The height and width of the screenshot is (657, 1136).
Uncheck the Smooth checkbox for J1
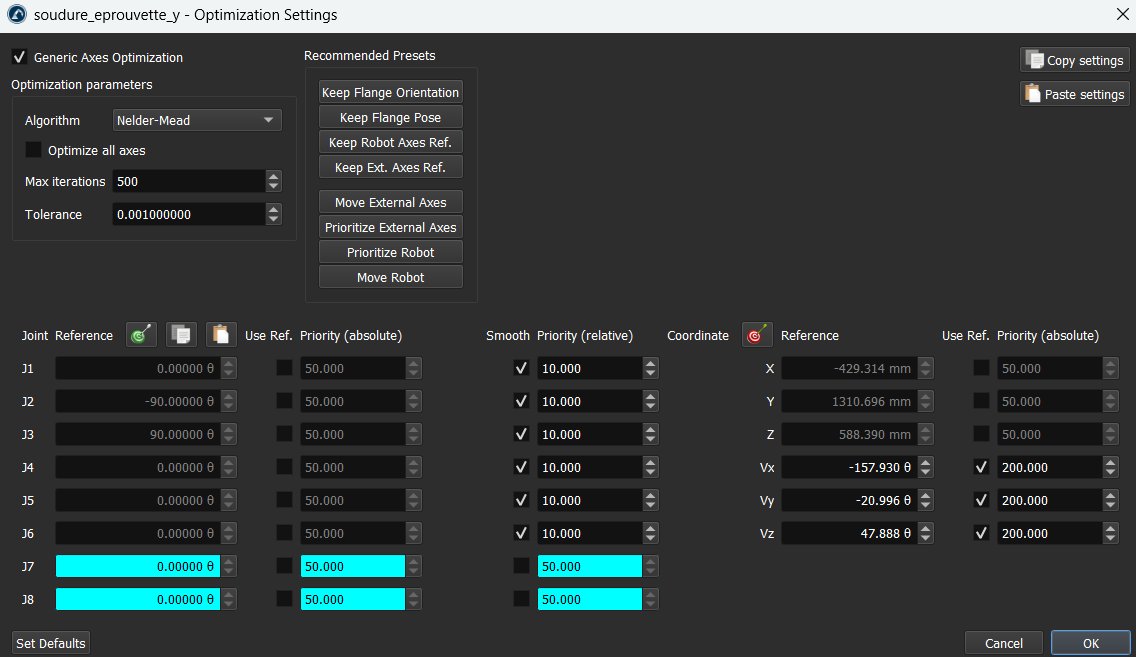[521, 368]
